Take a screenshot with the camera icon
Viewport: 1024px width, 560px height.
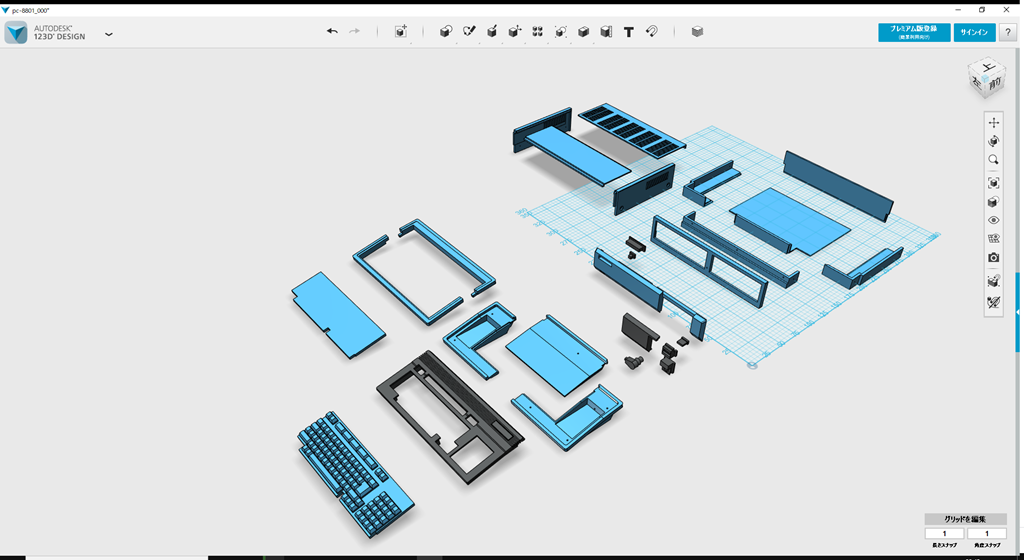click(x=993, y=258)
